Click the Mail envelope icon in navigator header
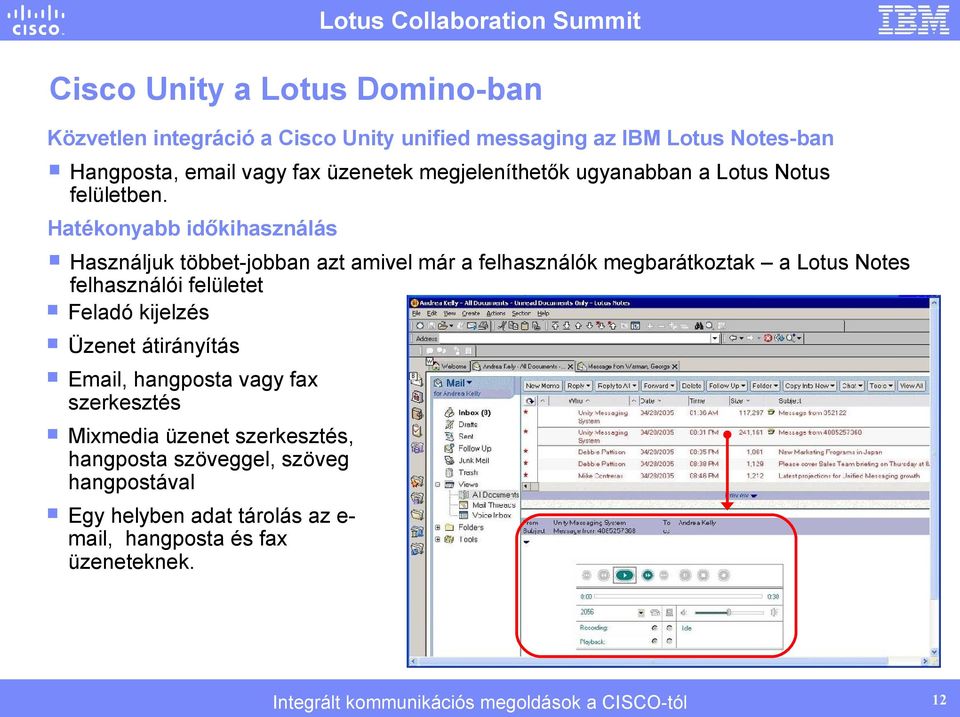Viewport: 960px width, 717px height. tap(438, 383)
